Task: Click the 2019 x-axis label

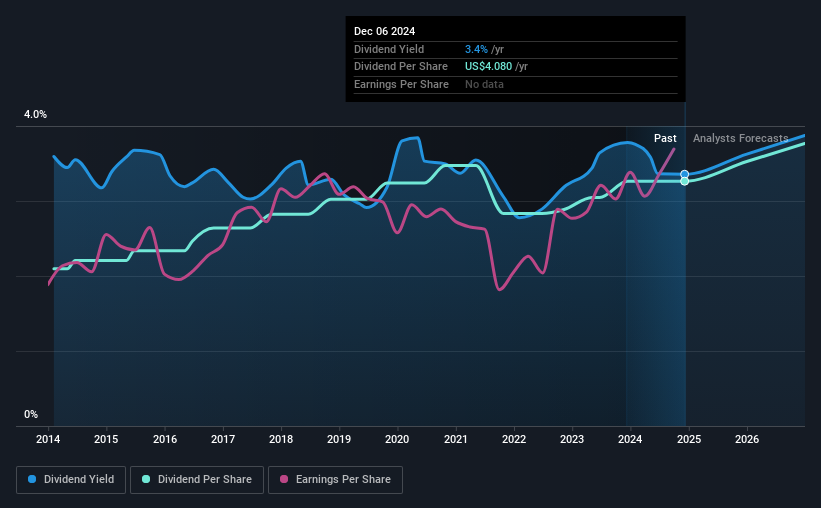Action: pyautogui.click(x=339, y=439)
